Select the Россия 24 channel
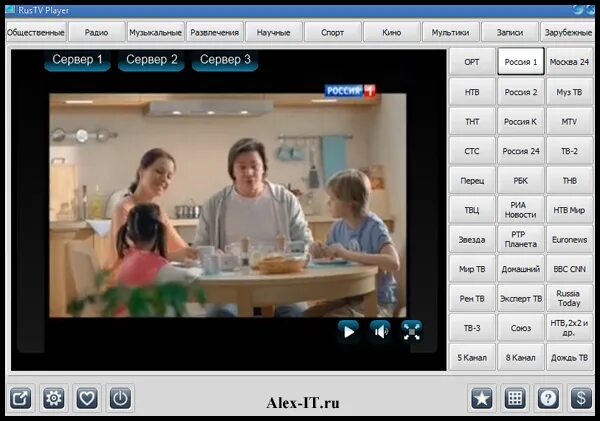Image resolution: width=600 pixels, height=421 pixels. [x=521, y=151]
